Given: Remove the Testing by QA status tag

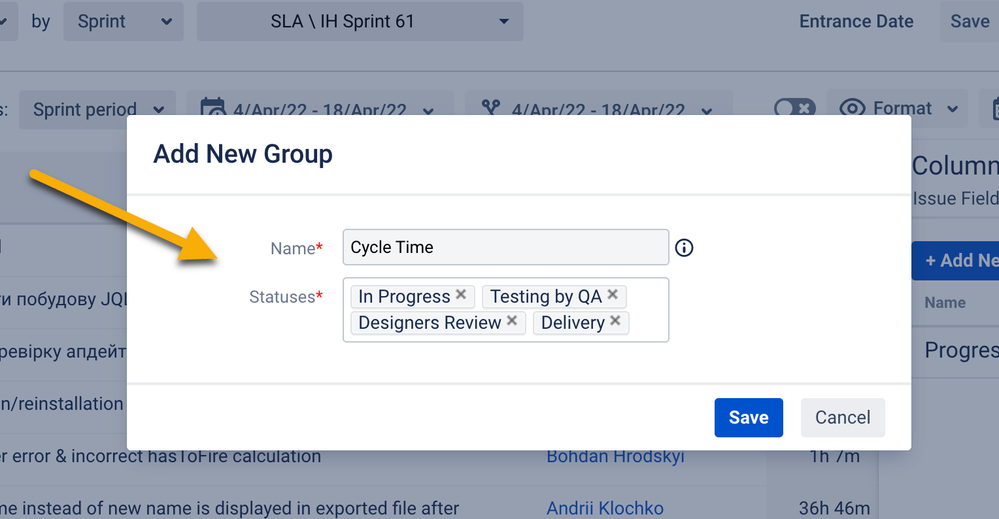Looking at the screenshot, I should (x=612, y=294).
